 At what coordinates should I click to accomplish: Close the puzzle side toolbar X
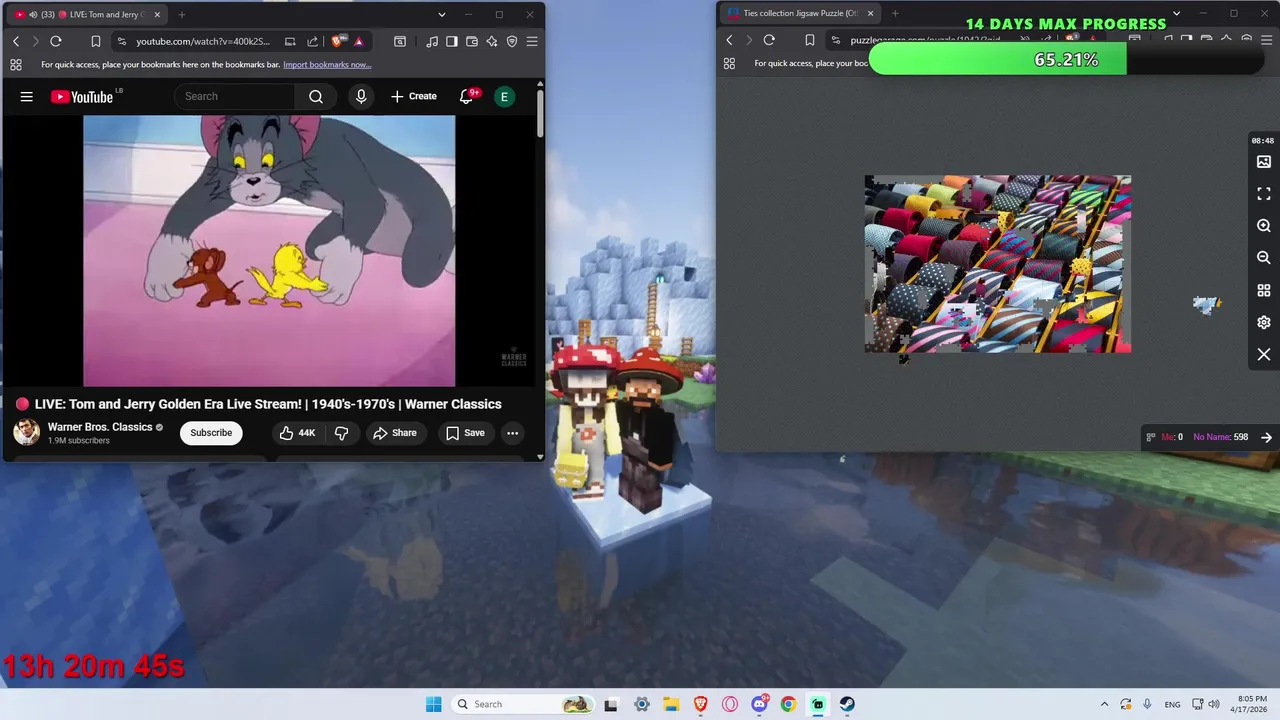pyautogui.click(x=1264, y=355)
